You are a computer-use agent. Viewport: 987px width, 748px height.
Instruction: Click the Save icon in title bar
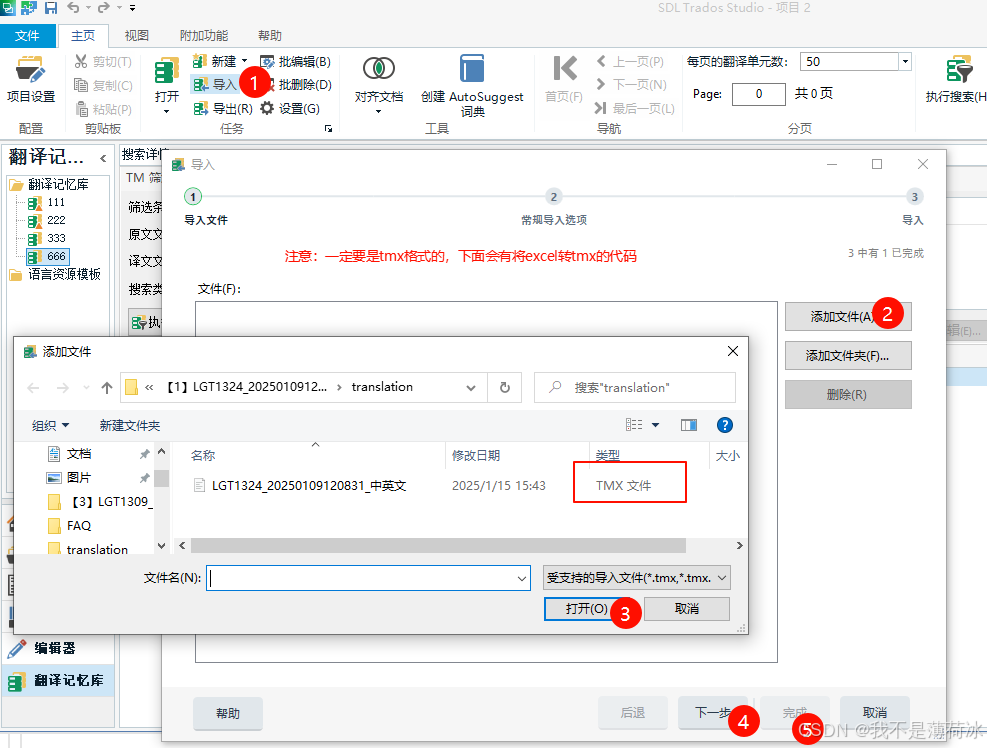pyautogui.click(x=51, y=8)
